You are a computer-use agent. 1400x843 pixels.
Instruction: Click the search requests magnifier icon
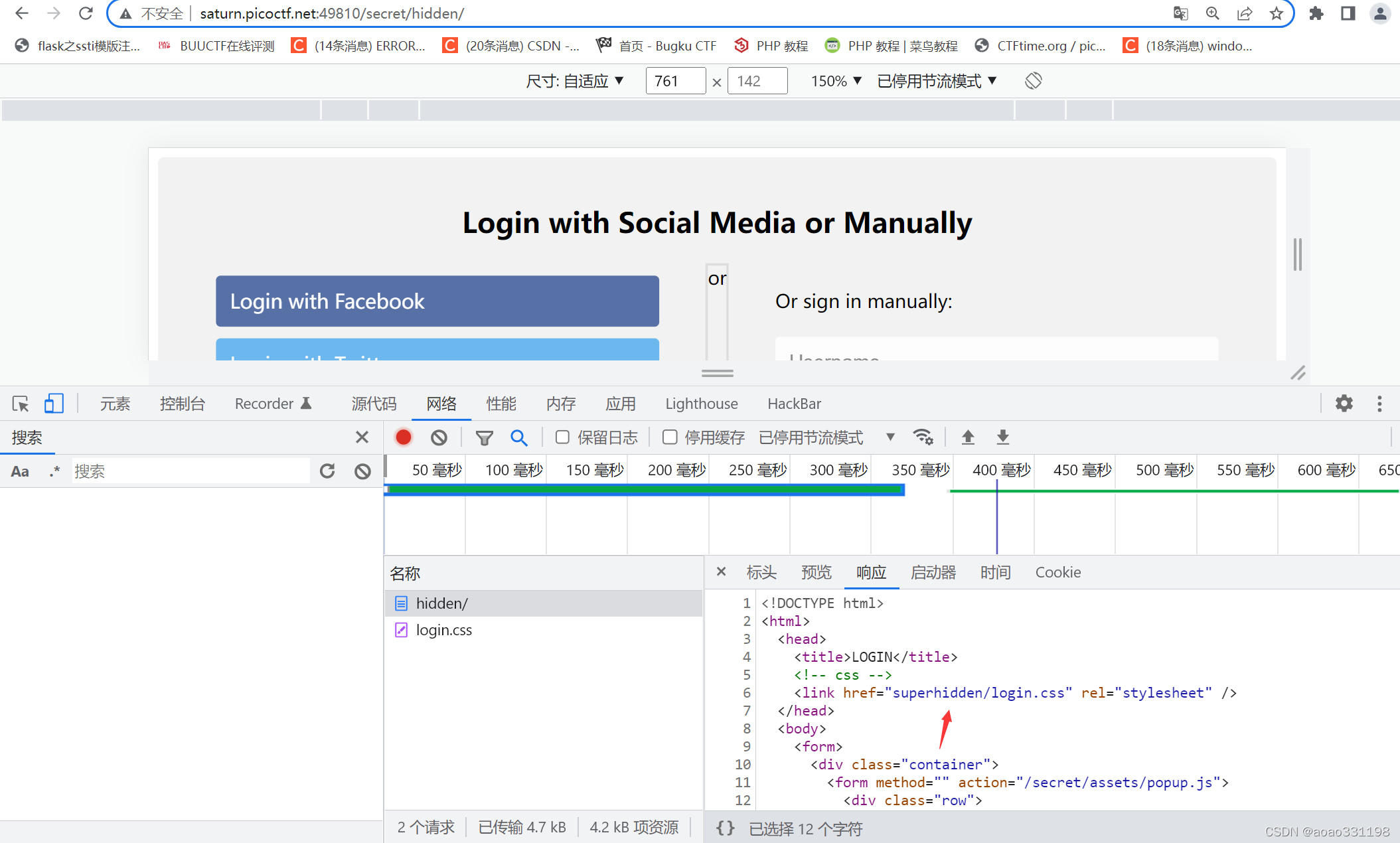pos(519,437)
